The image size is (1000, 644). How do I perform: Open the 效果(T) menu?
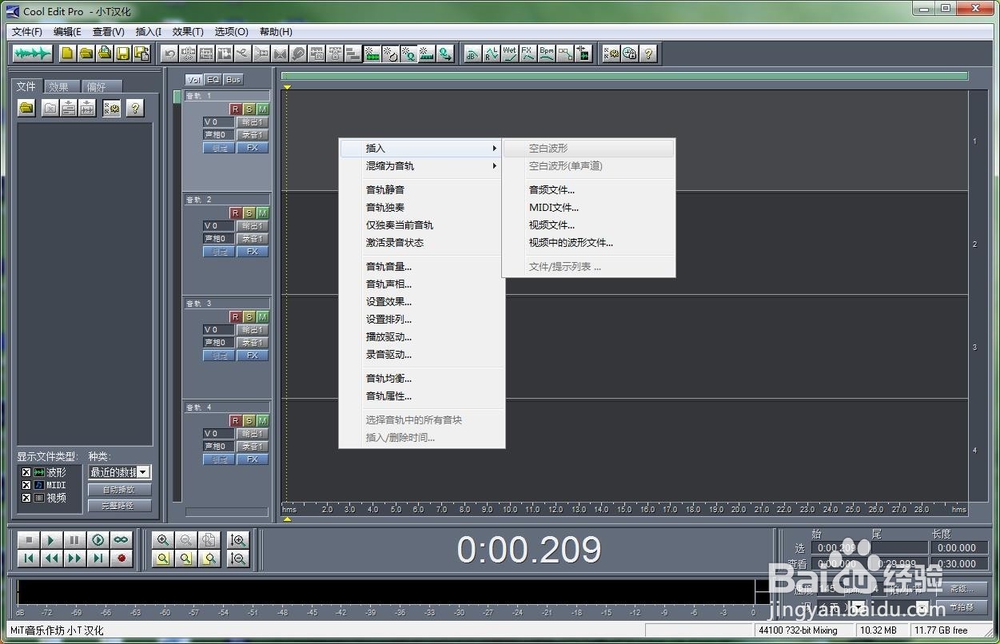(188, 31)
